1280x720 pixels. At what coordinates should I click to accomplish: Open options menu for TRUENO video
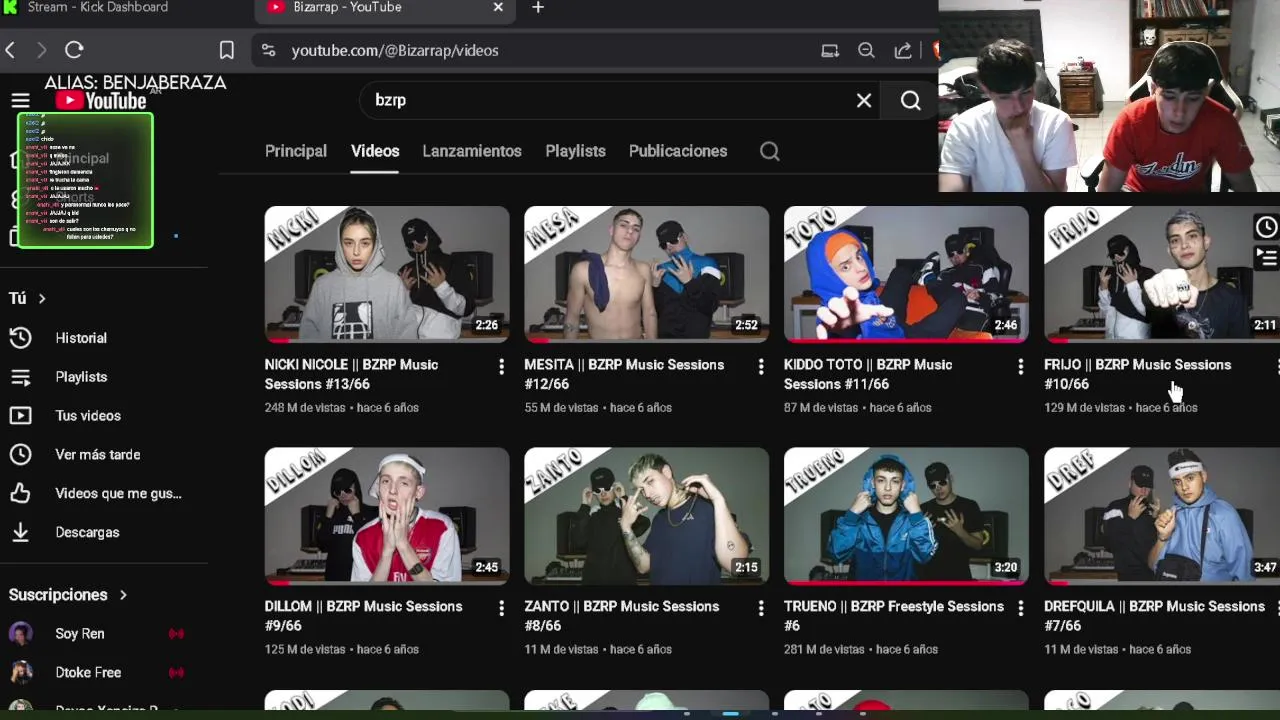point(1020,608)
